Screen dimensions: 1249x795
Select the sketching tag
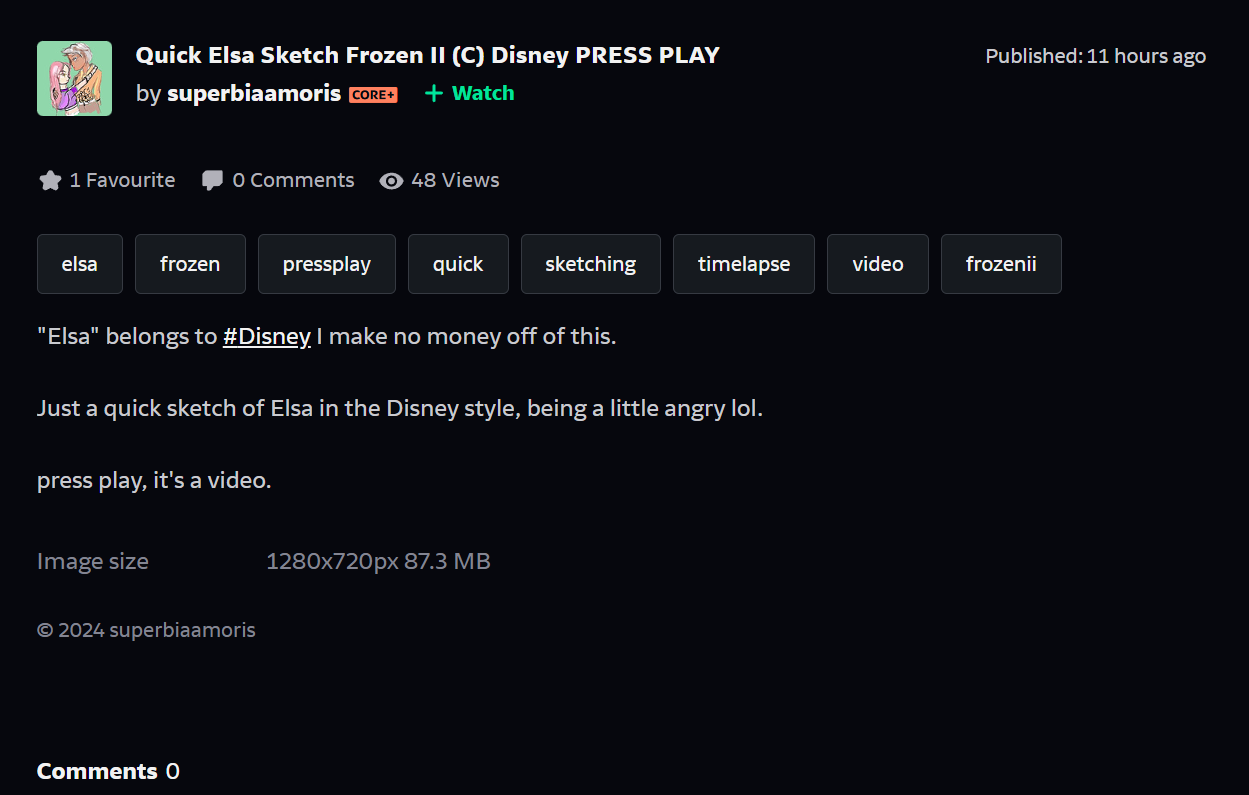pos(591,264)
